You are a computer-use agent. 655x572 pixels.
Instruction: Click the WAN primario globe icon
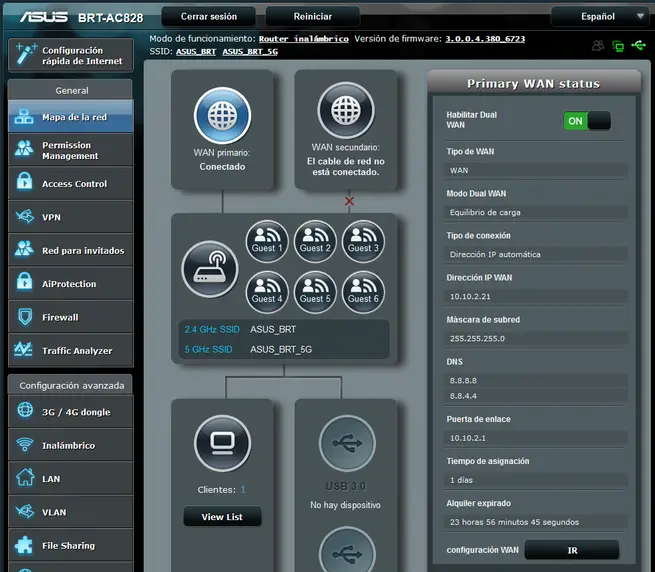[222, 116]
